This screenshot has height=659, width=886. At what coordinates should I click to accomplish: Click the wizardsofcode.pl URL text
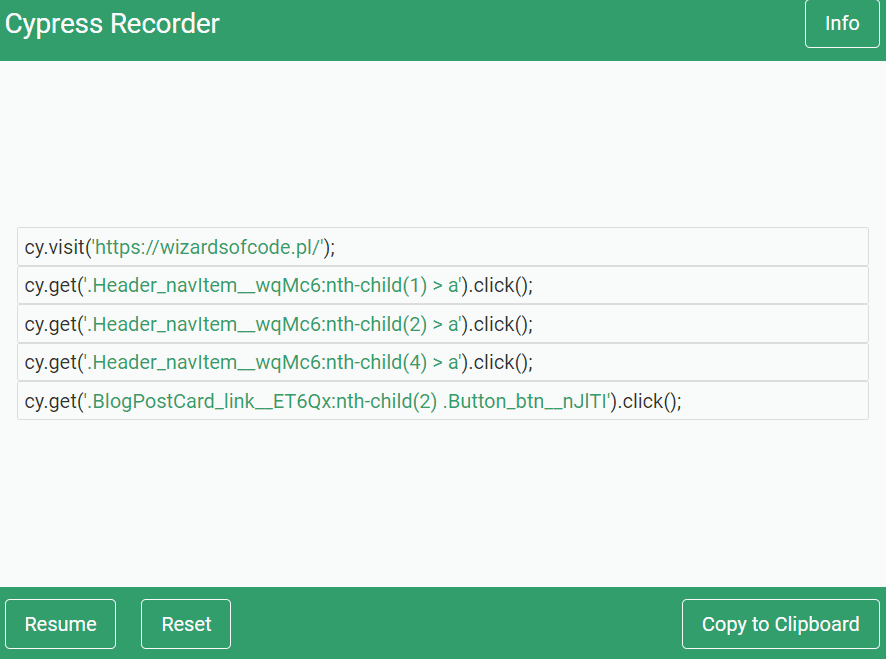click(209, 247)
